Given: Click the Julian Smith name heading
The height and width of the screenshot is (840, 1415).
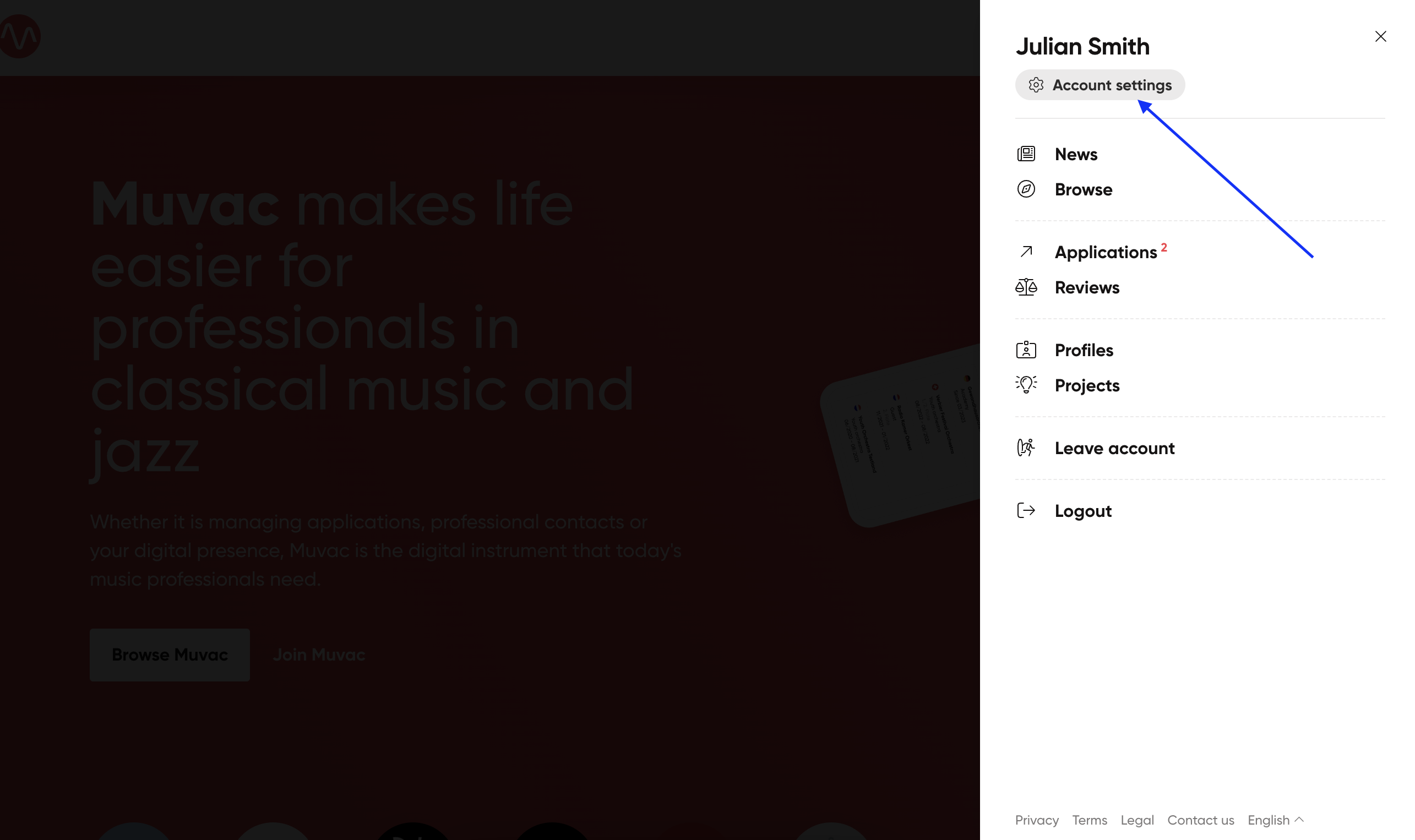Looking at the screenshot, I should (1082, 46).
